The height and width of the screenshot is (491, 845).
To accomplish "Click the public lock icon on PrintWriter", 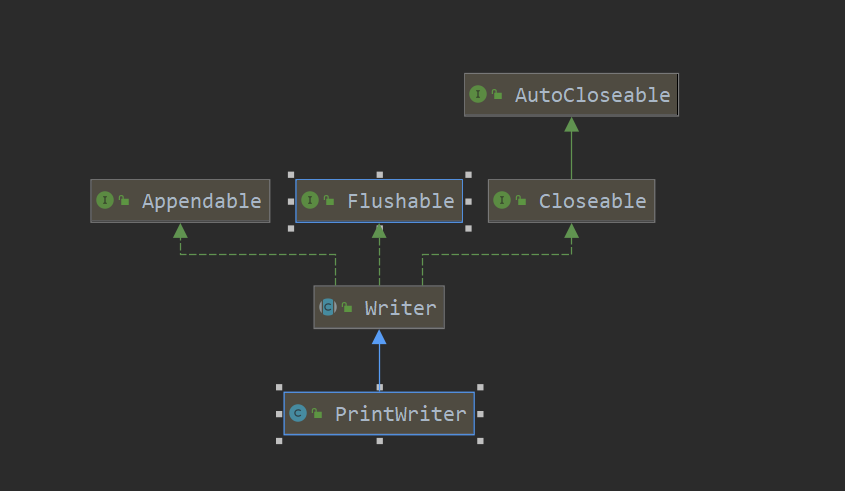I will click(317, 414).
